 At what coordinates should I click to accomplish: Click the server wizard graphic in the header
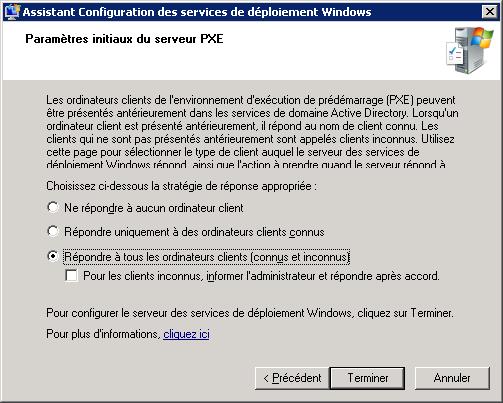[x=469, y=50]
